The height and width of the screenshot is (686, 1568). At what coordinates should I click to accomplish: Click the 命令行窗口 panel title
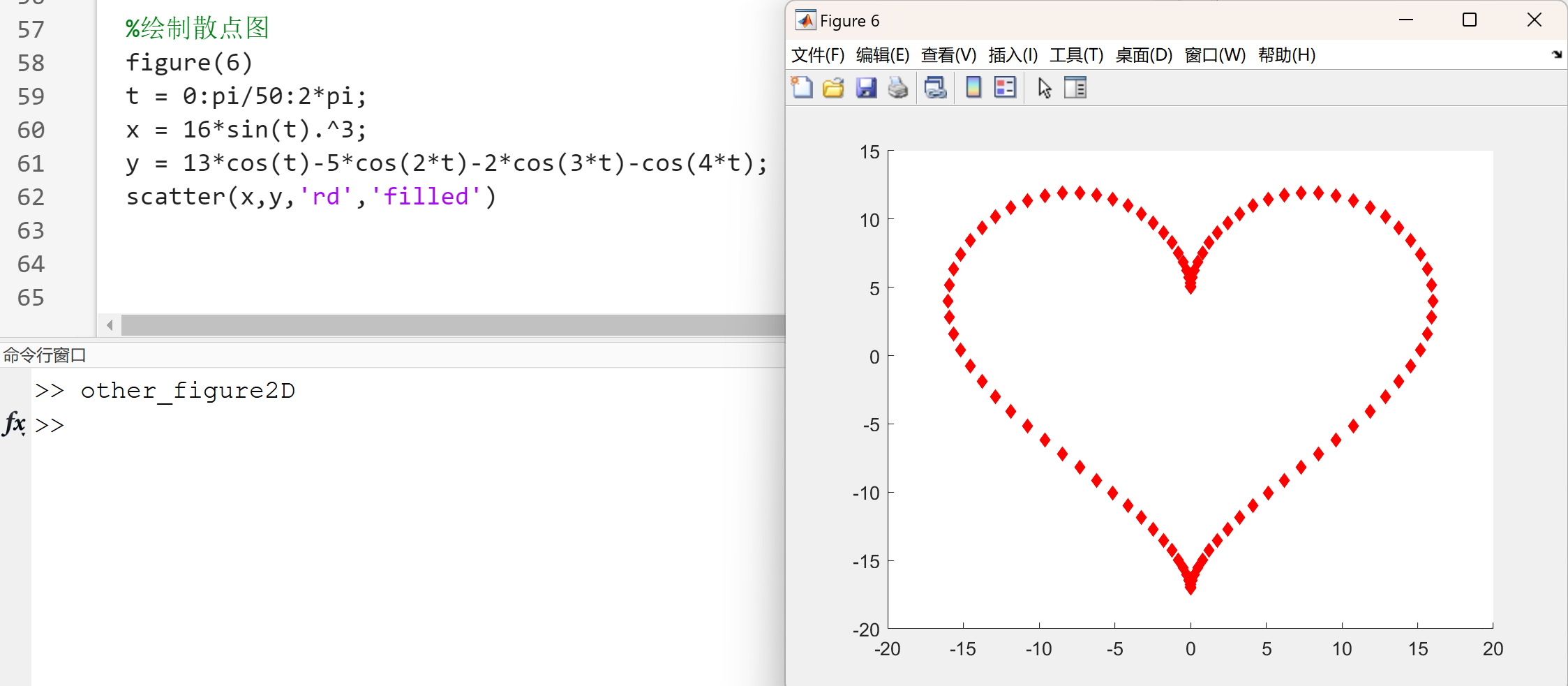pos(44,355)
